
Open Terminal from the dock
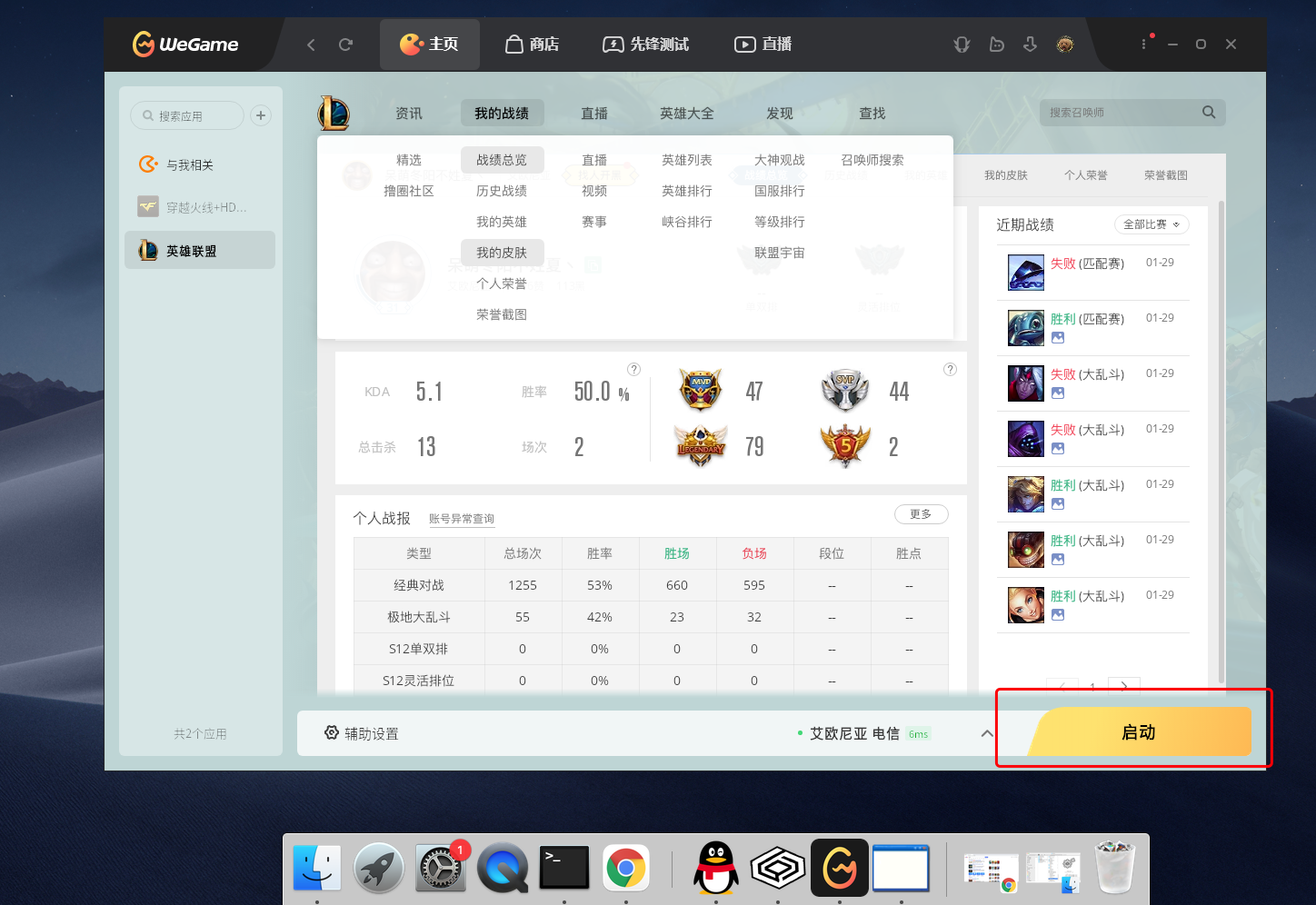tap(564, 868)
